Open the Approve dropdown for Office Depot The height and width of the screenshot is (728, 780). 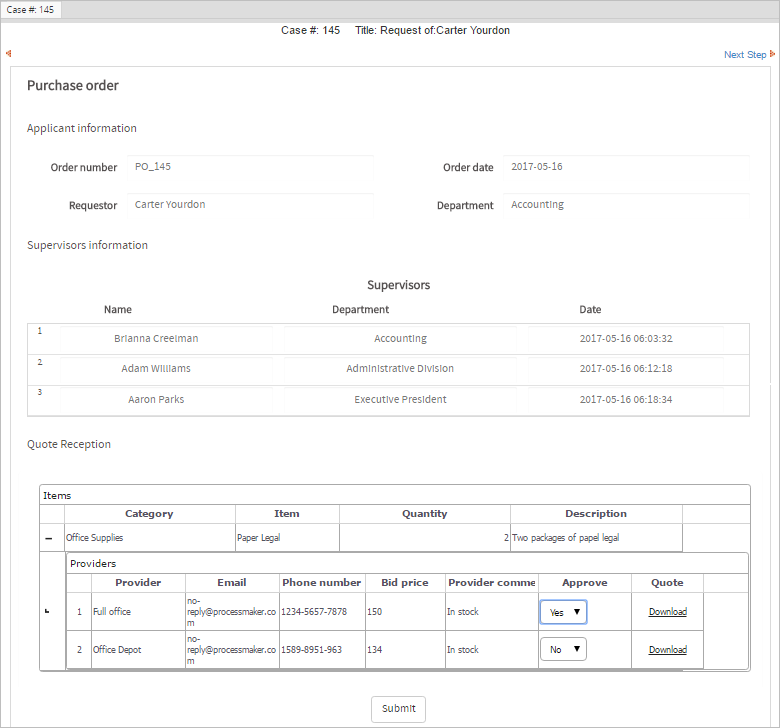(x=563, y=650)
